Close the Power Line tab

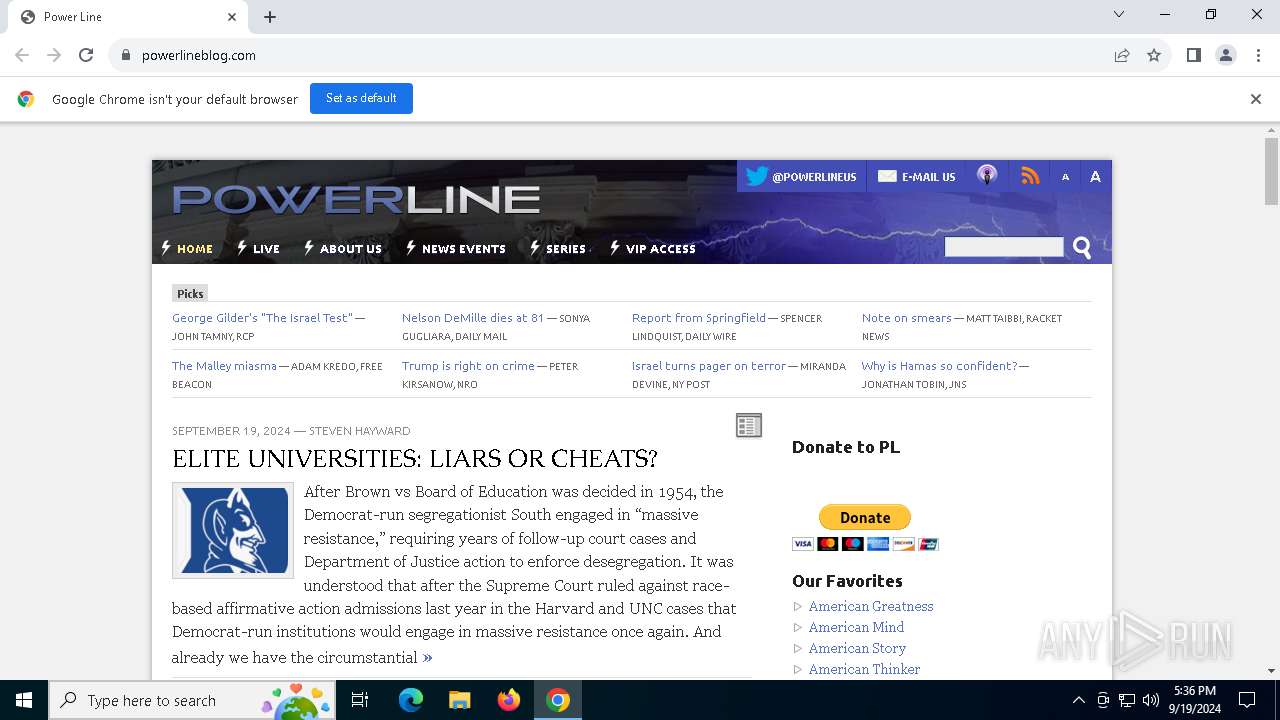(232, 17)
